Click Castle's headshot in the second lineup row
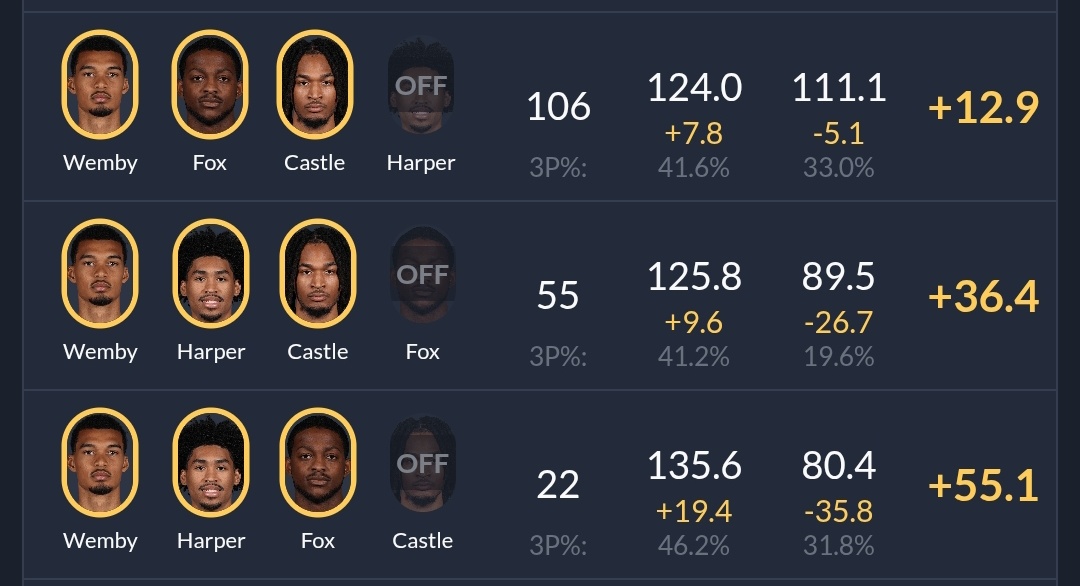 317,274
